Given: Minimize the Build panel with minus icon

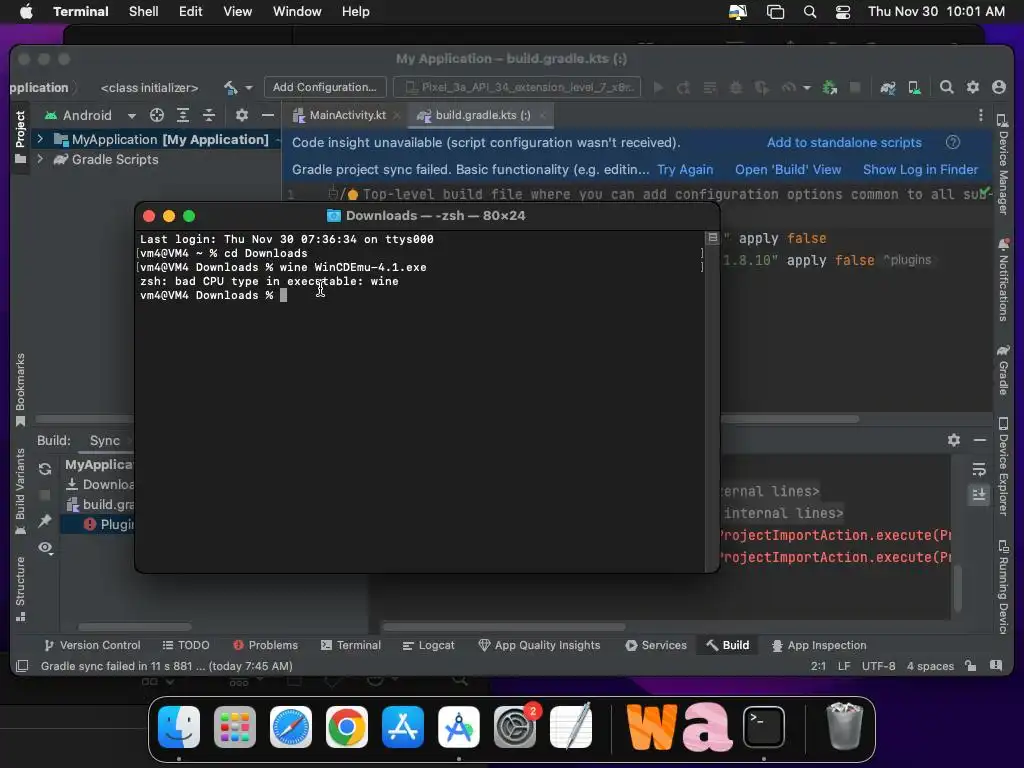Looking at the screenshot, I should point(980,440).
